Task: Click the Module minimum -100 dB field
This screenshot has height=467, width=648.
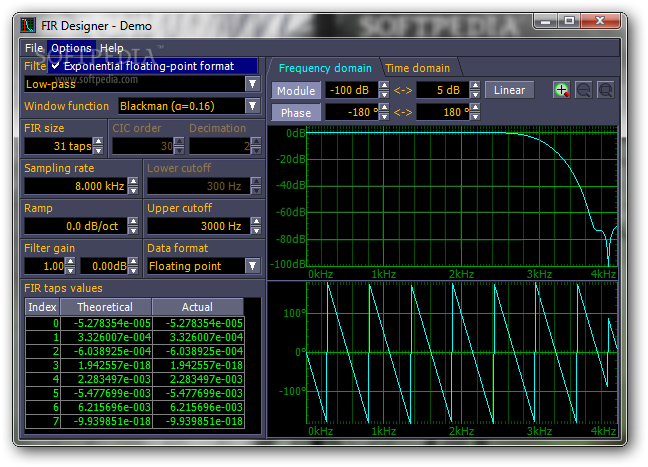Action: (x=352, y=90)
